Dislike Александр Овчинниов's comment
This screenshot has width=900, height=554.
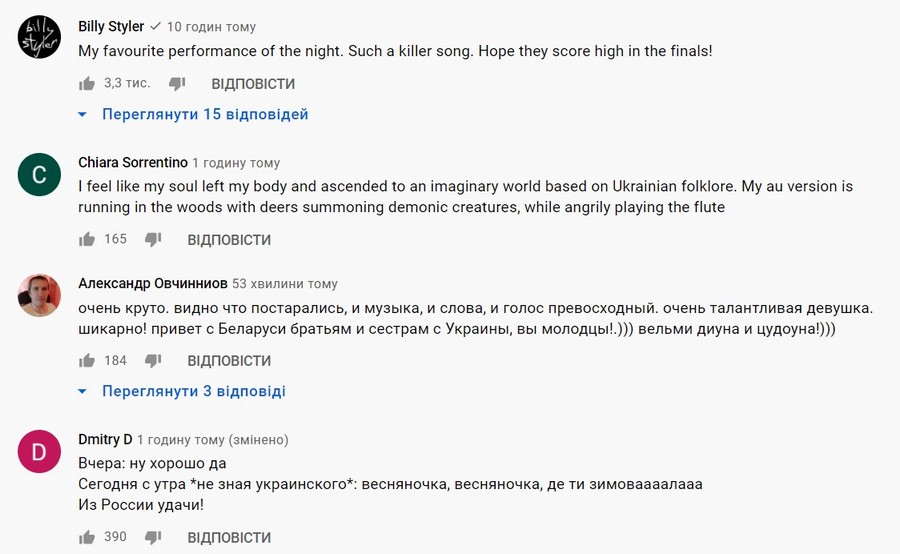coord(153,360)
